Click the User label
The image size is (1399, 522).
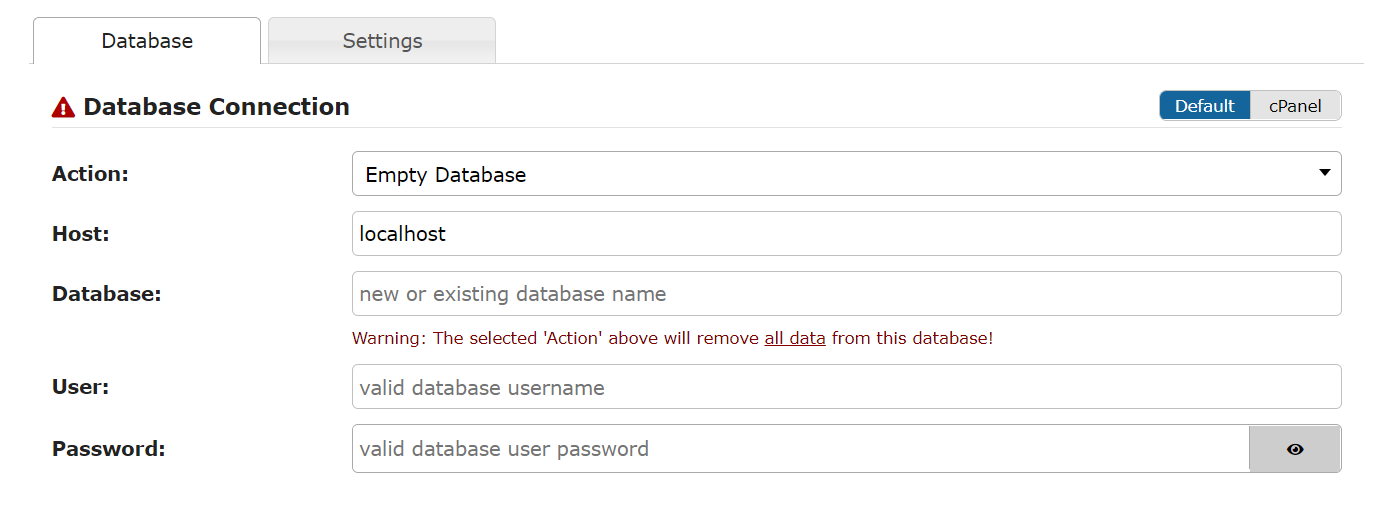tap(80, 387)
